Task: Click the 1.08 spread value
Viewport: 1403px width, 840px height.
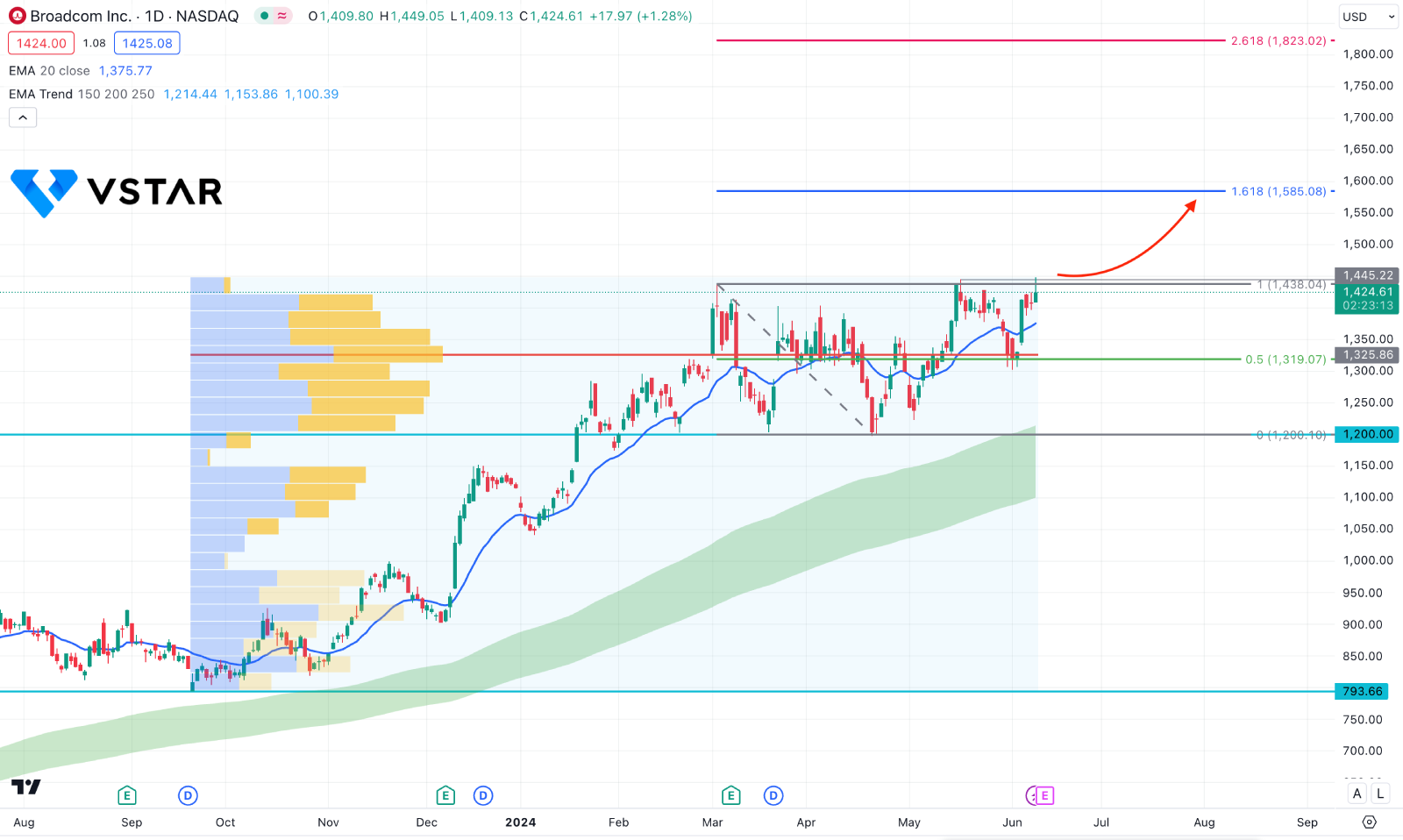Action: click(x=94, y=43)
